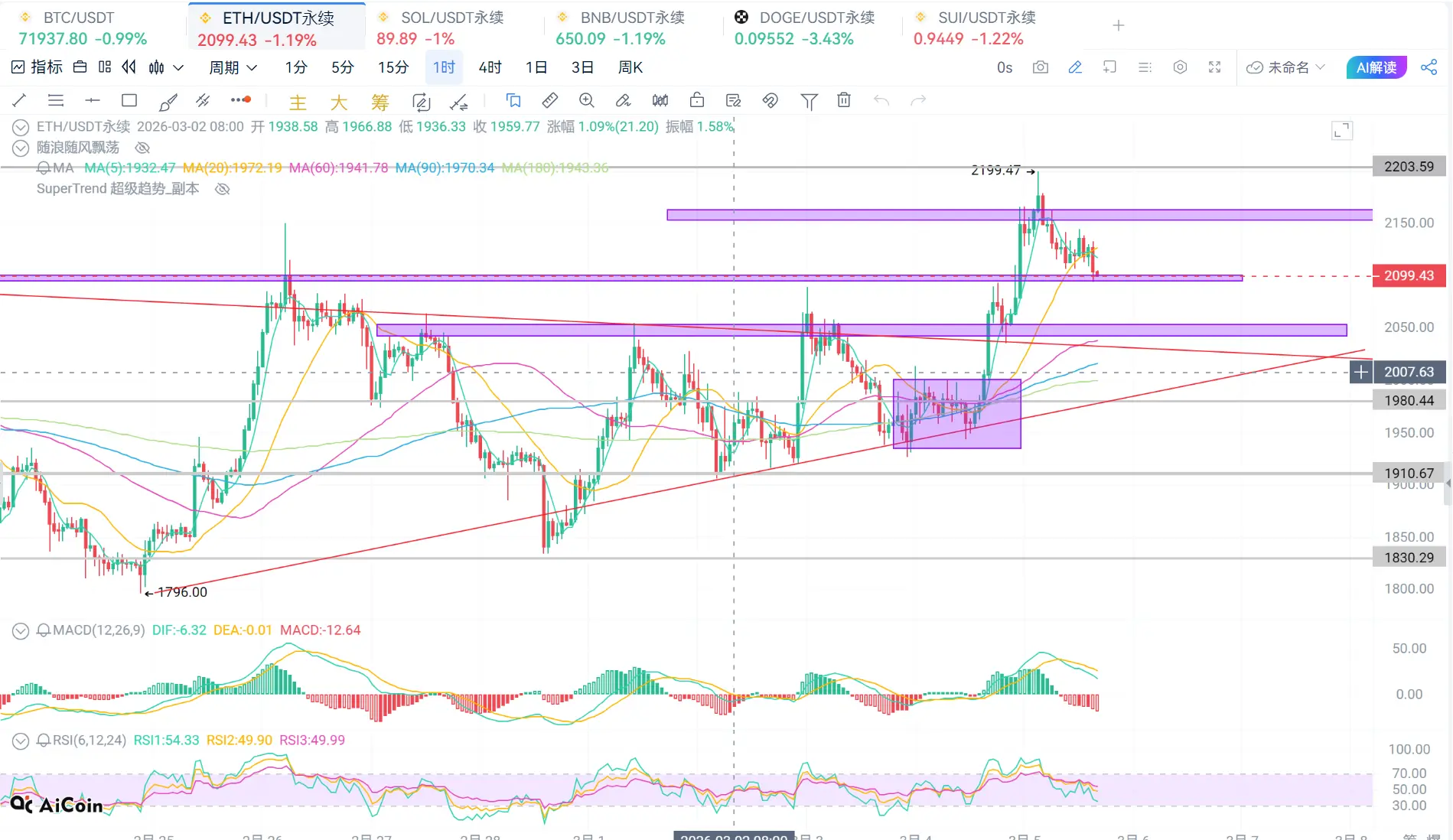Open the multi-chart layout grid icon

[105, 67]
